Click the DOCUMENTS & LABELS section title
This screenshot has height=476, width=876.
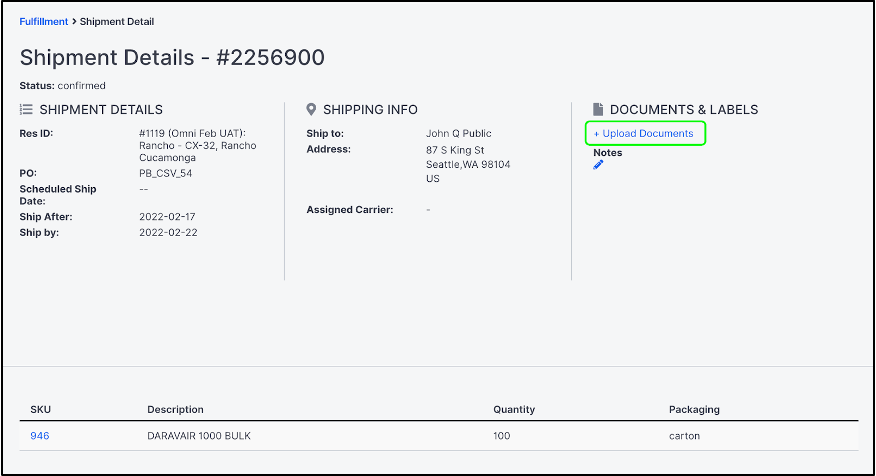[x=684, y=110]
